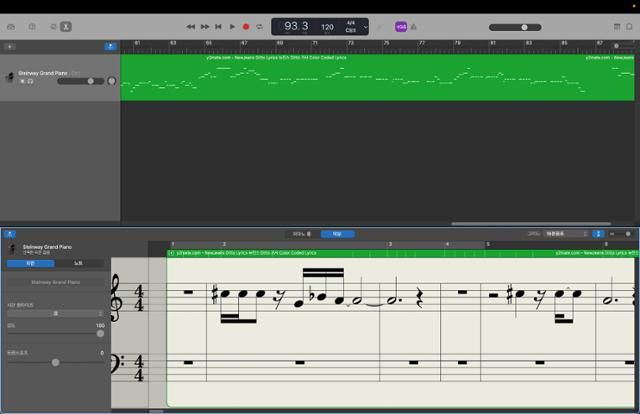Click the master volume slider in toolbar
640x414 pixels.
[x=524, y=27]
